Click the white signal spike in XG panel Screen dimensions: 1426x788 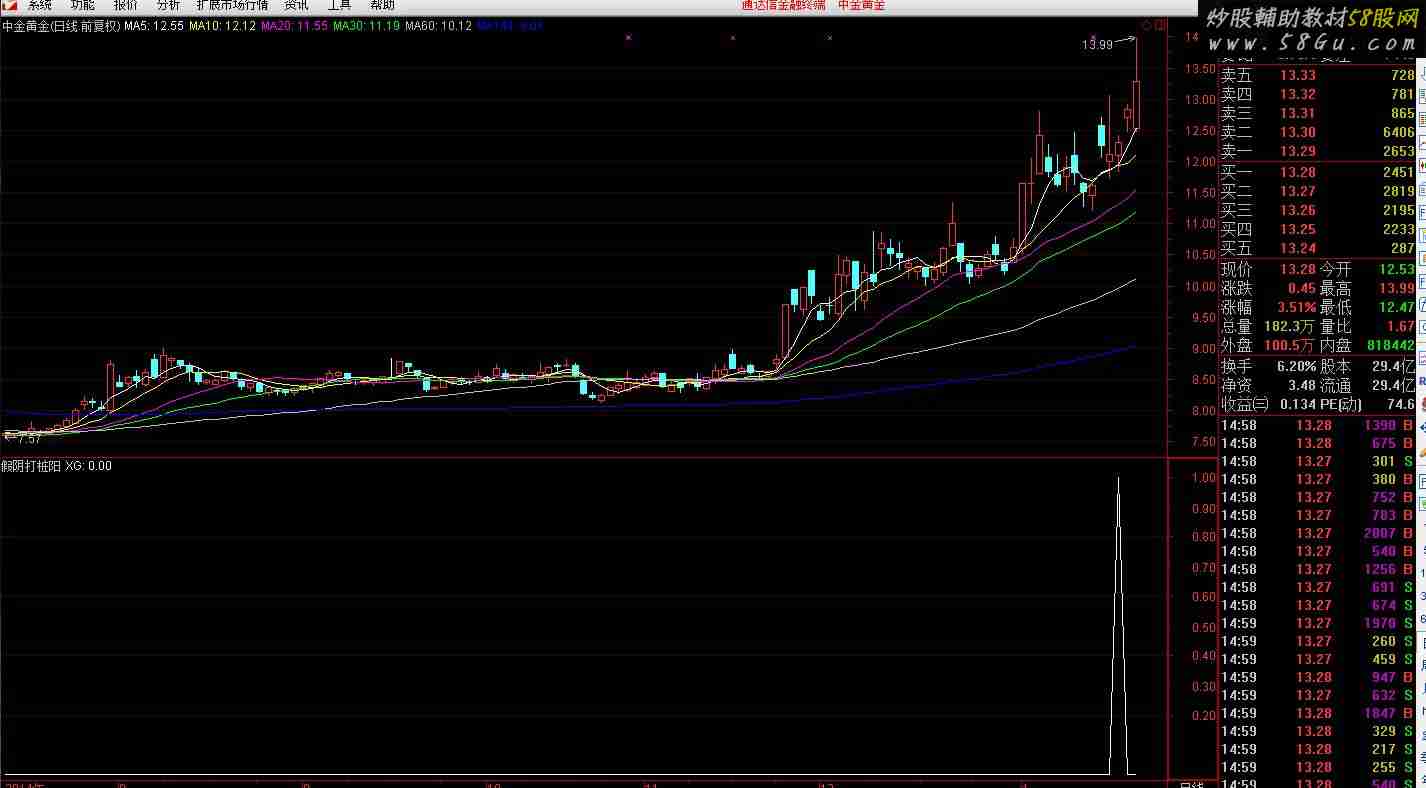point(1118,625)
